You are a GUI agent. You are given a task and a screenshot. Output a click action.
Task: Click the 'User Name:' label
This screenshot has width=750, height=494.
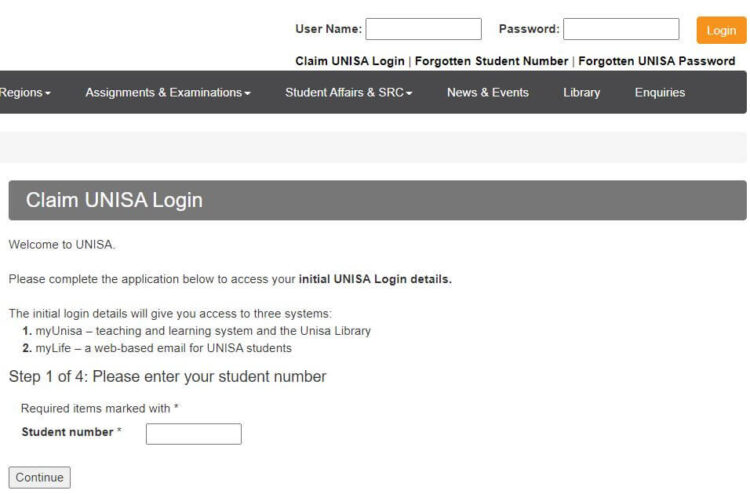[329, 29]
